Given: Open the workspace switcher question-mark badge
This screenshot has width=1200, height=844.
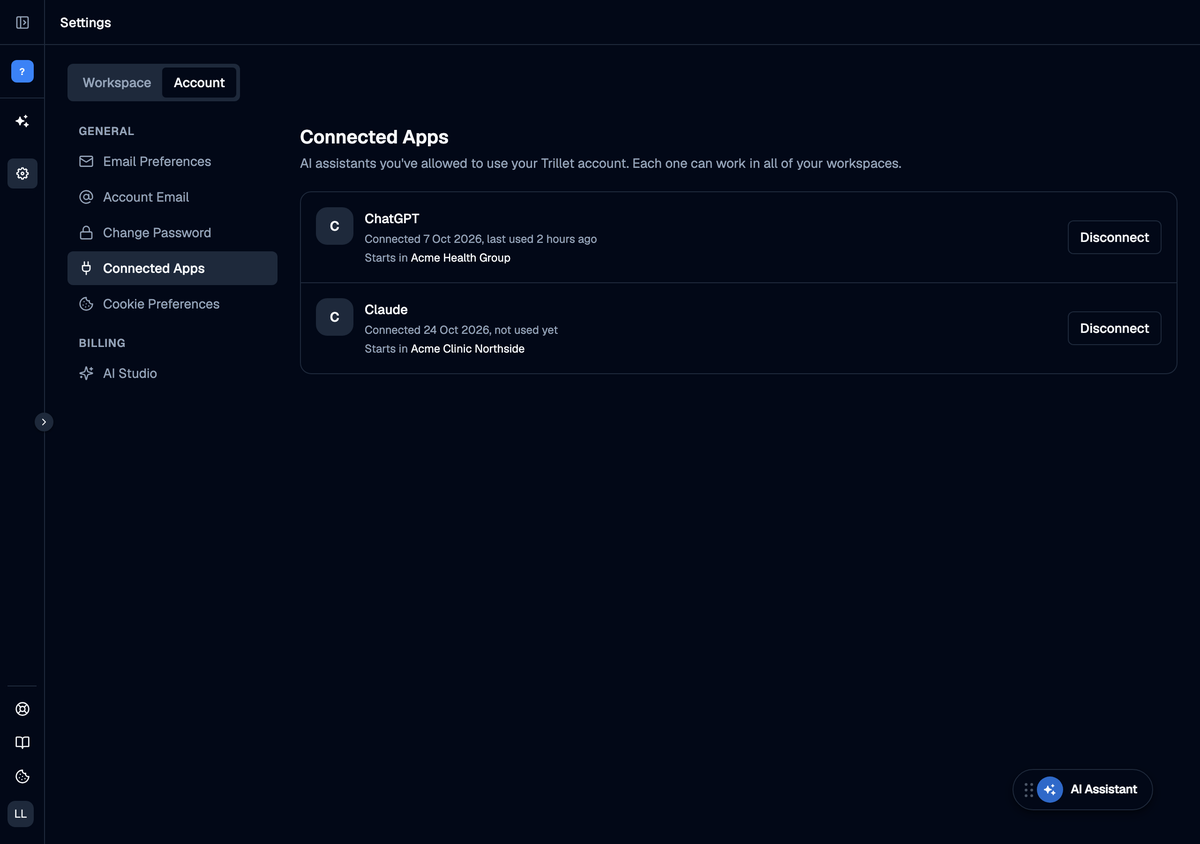Looking at the screenshot, I should tap(22, 71).
